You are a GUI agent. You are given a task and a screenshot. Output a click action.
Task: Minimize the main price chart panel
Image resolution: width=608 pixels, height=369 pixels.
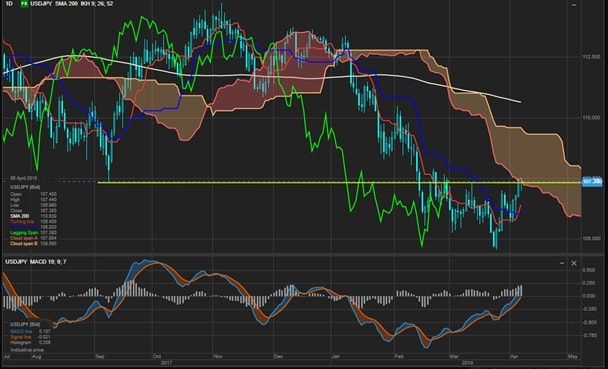tap(574, 5)
